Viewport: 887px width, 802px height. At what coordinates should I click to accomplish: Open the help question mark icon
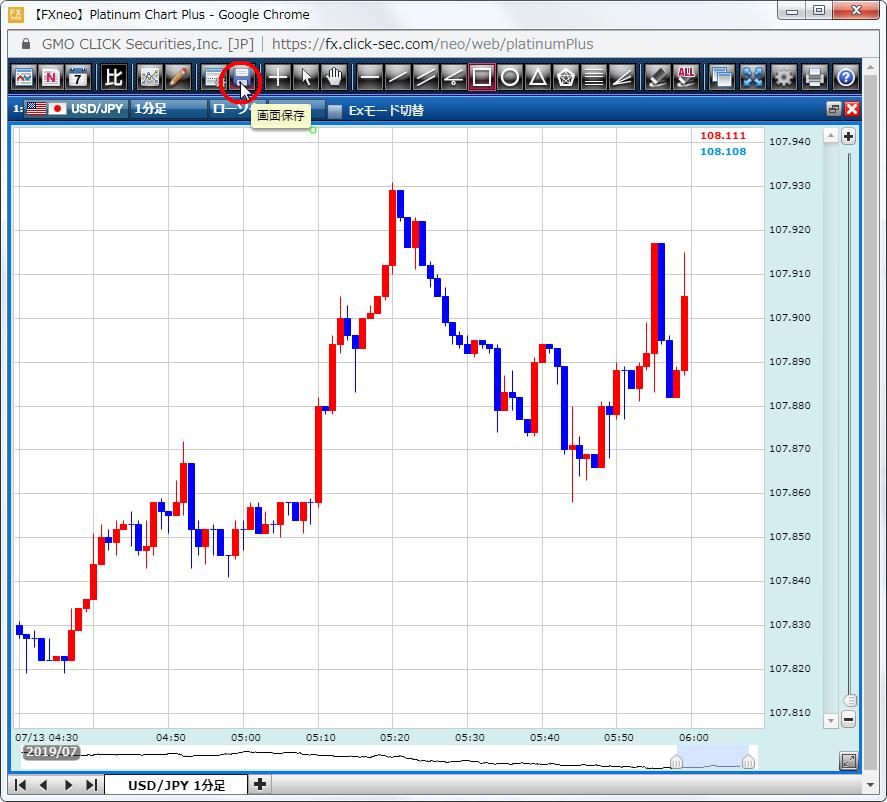click(x=845, y=77)
